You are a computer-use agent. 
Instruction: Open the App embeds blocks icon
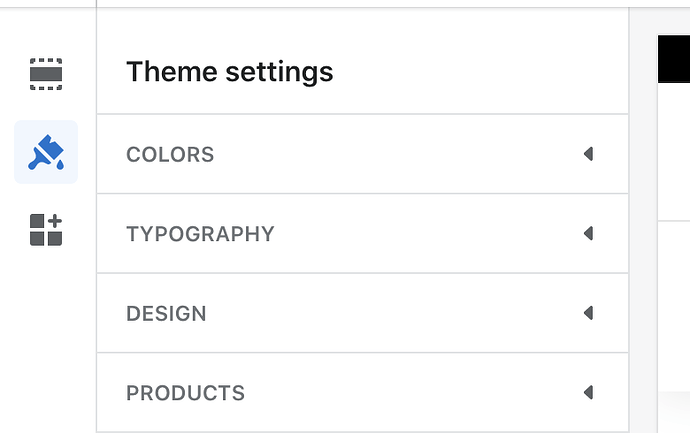[x=46, y=230]
